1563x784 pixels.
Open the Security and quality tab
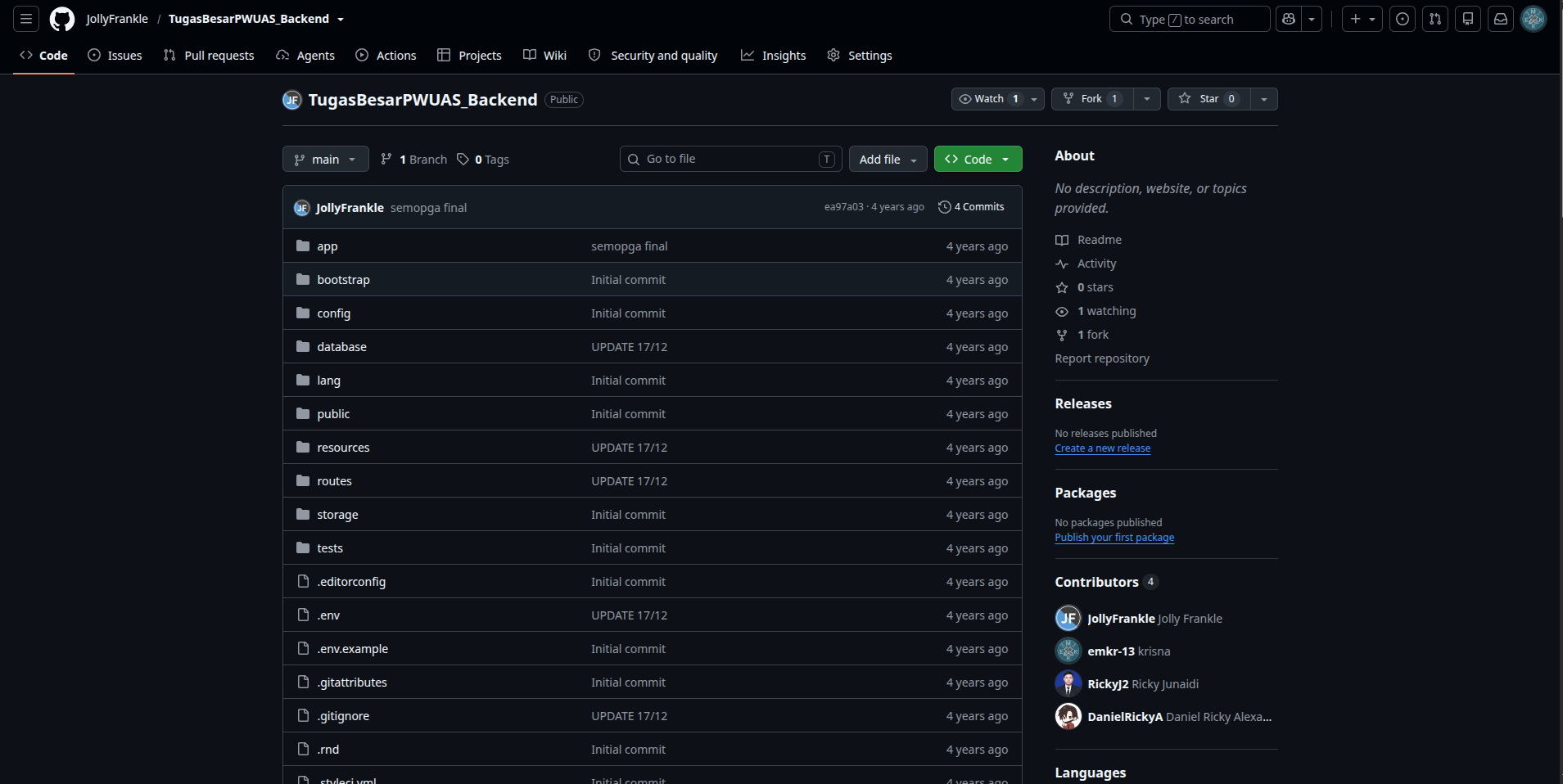tap(653, 56)
